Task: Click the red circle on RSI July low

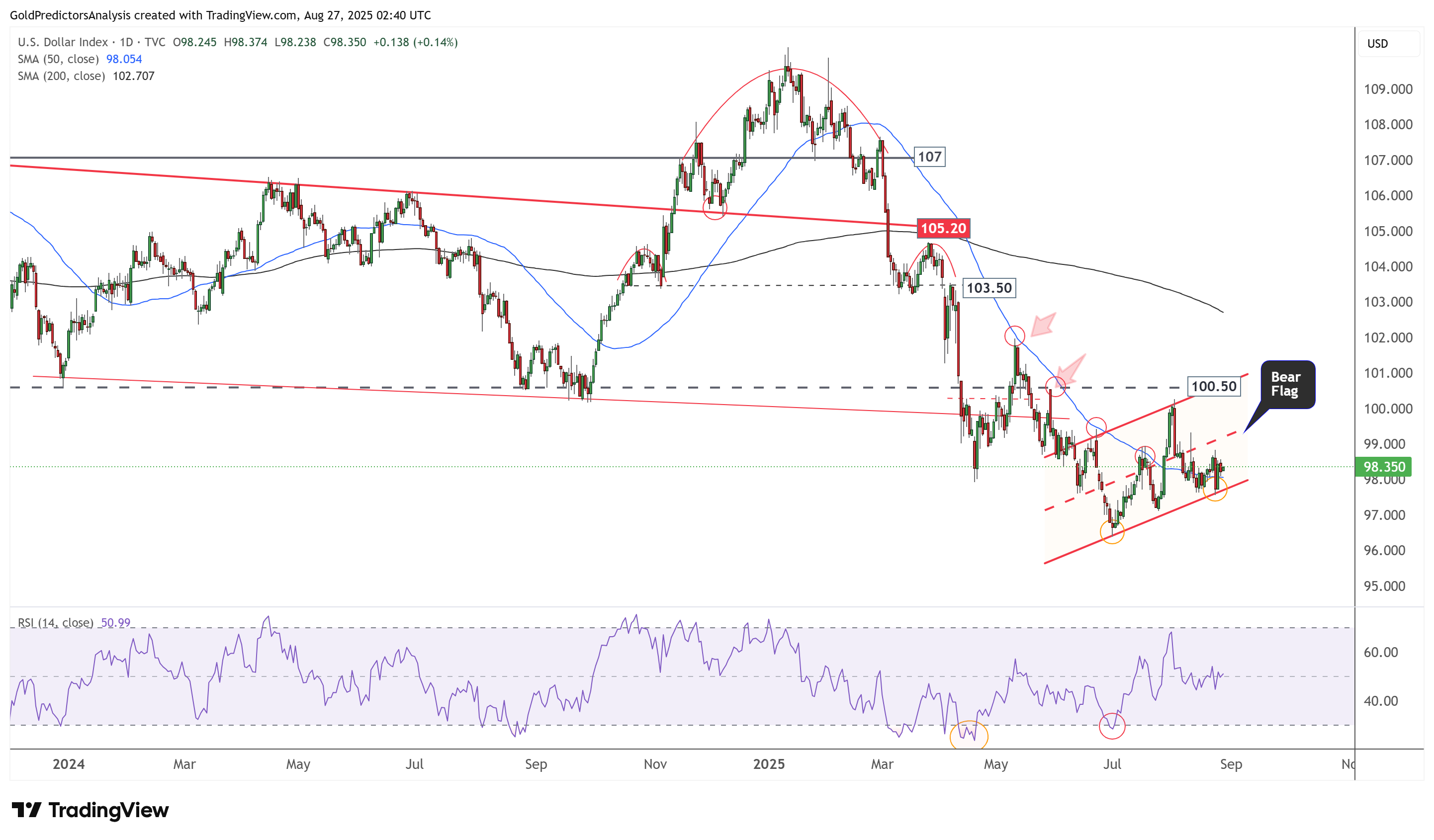Action: (x=1112, y=726)
